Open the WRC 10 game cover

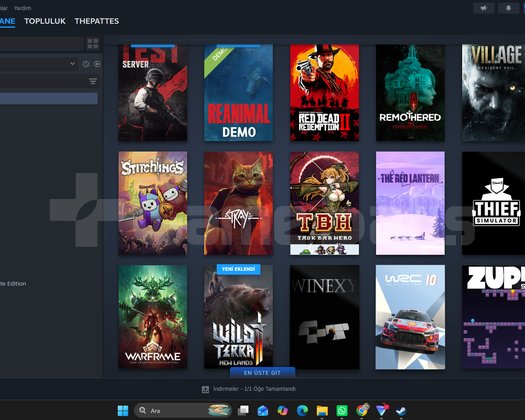(x=410, y=317)
